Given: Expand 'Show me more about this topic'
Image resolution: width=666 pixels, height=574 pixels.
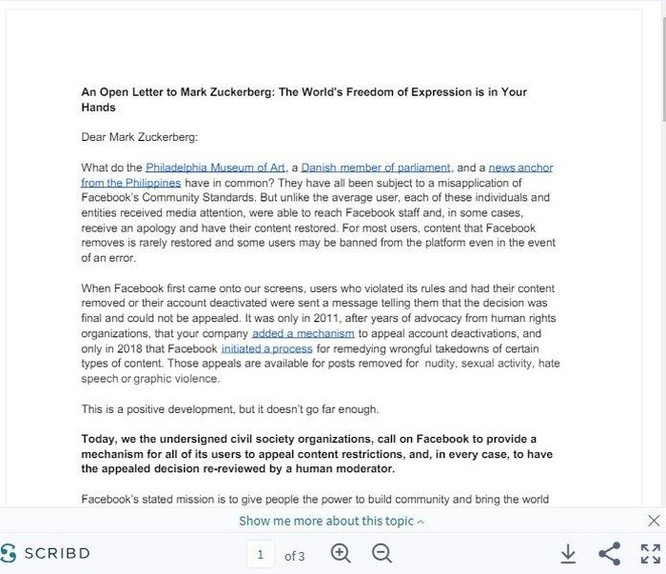Looking at the screenshot, I should [331, 521].
